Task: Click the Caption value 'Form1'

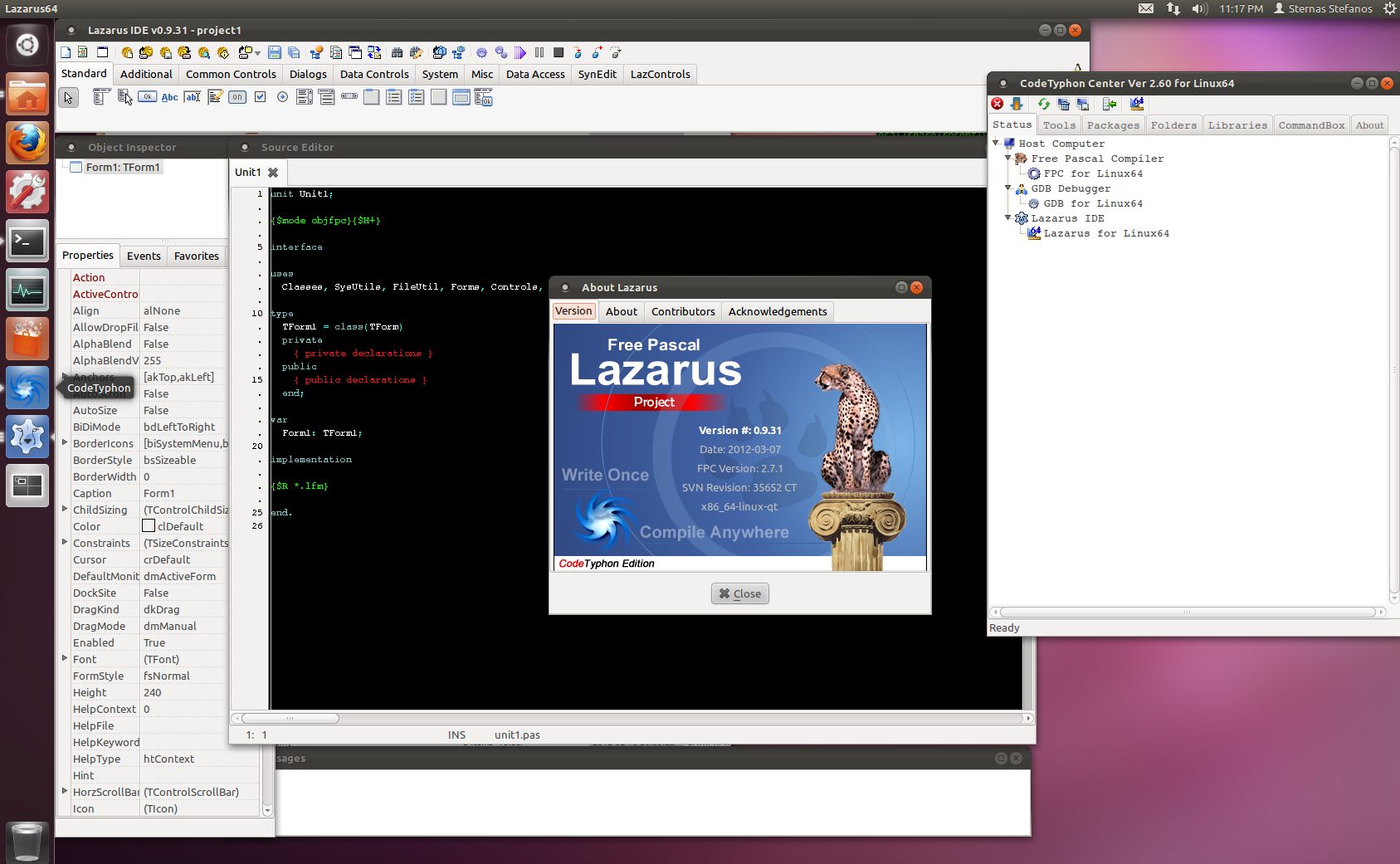Action: [159, 493]
